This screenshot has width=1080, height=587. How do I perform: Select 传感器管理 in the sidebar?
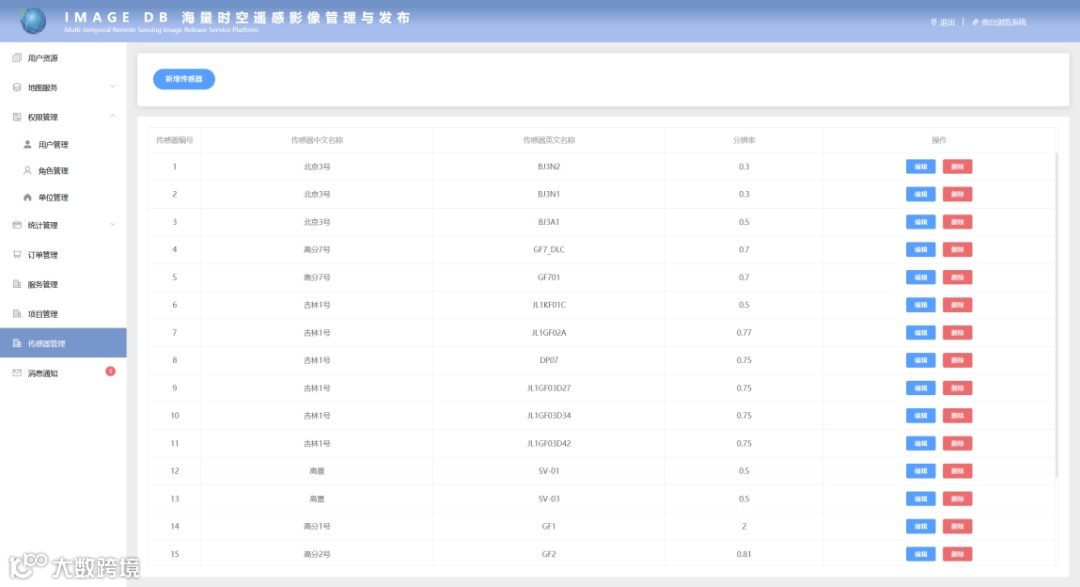pos(63,343)
